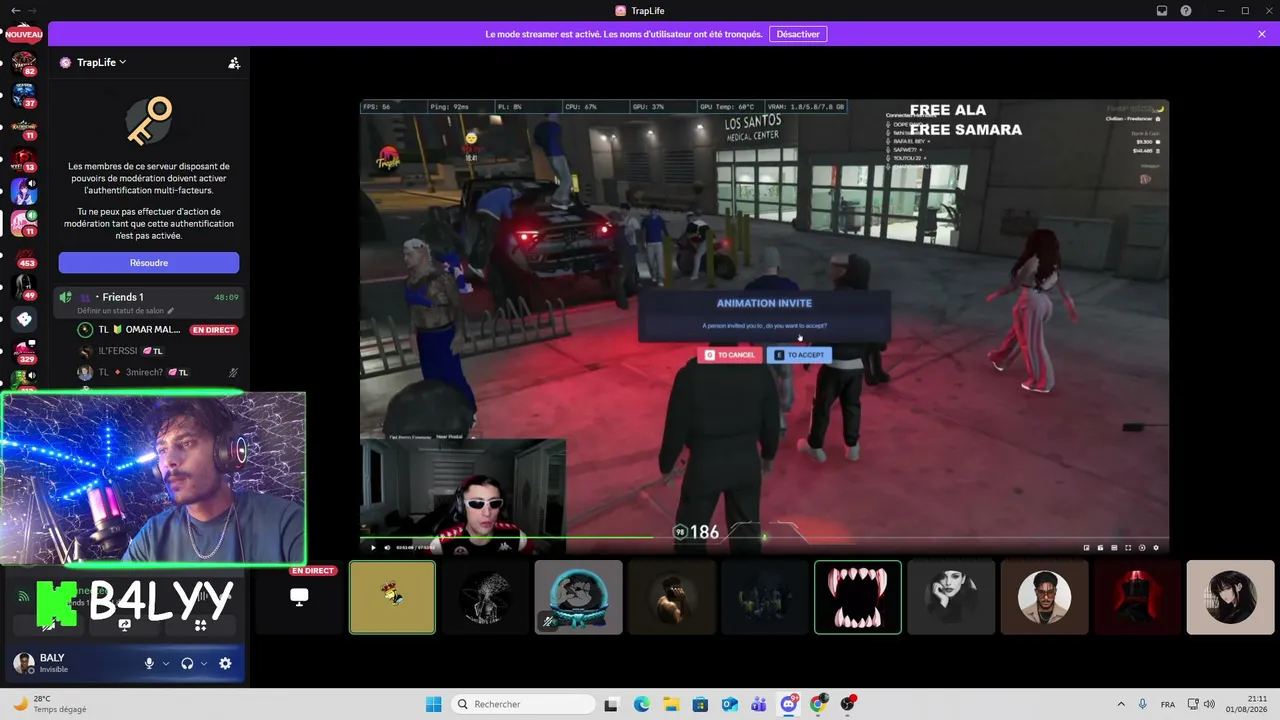Select the anime girl participant tile
Viewport: 1280px width, 720px height.
tap(1231, 597)
